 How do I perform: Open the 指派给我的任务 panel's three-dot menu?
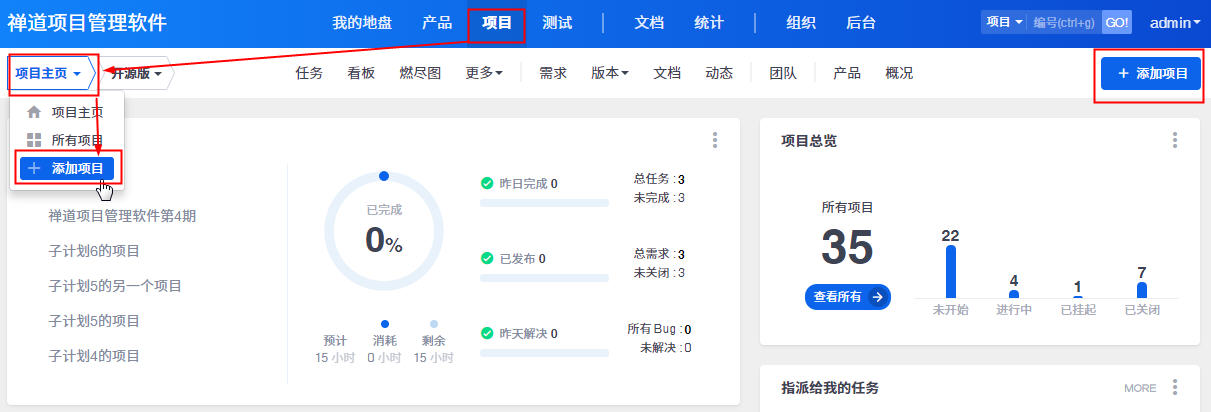coord(1175,387)
